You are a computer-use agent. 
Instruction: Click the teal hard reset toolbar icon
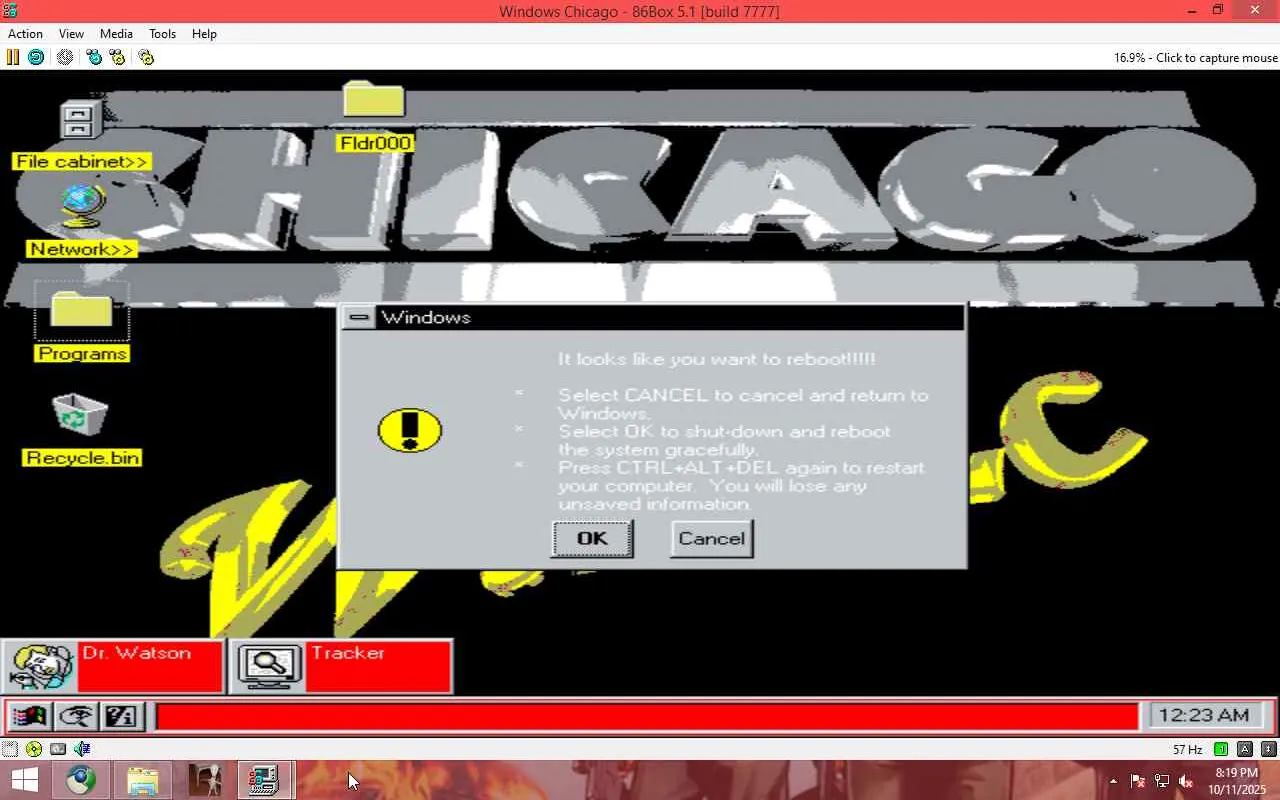[36, 57]
